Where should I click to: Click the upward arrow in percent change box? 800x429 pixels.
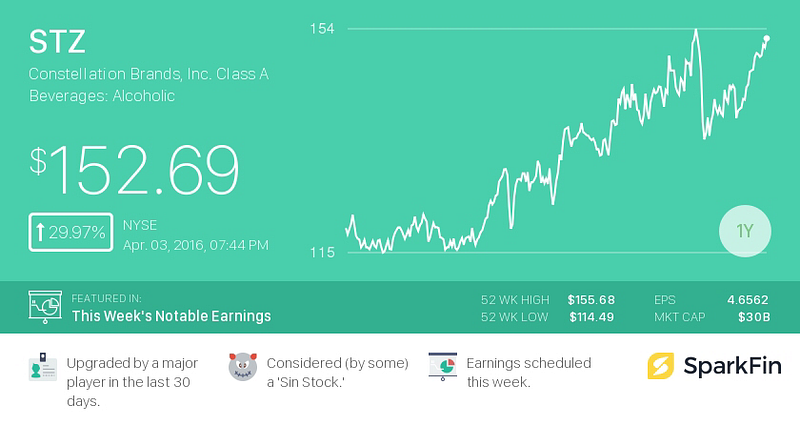(x=40, y=232)
